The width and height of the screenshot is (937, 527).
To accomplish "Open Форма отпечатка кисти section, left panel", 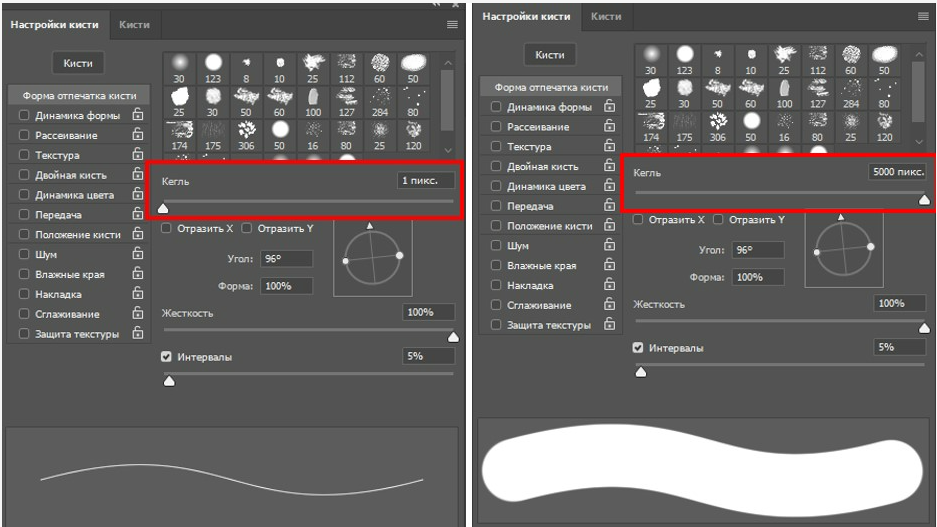I will [79, 95].
